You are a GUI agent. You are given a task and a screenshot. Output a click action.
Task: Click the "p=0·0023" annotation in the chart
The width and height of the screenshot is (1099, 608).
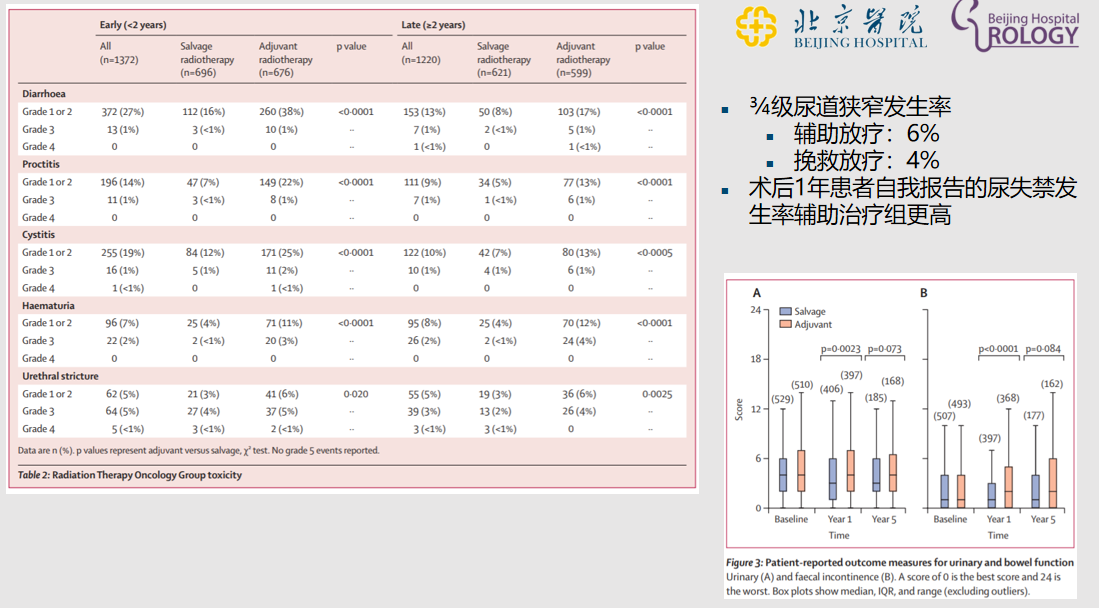tap(840, 349)
